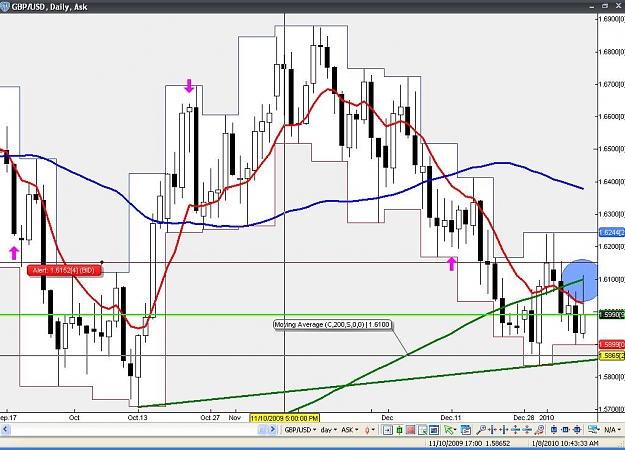
Task: Open the chart template icon
Action: (x=466, y=430)
